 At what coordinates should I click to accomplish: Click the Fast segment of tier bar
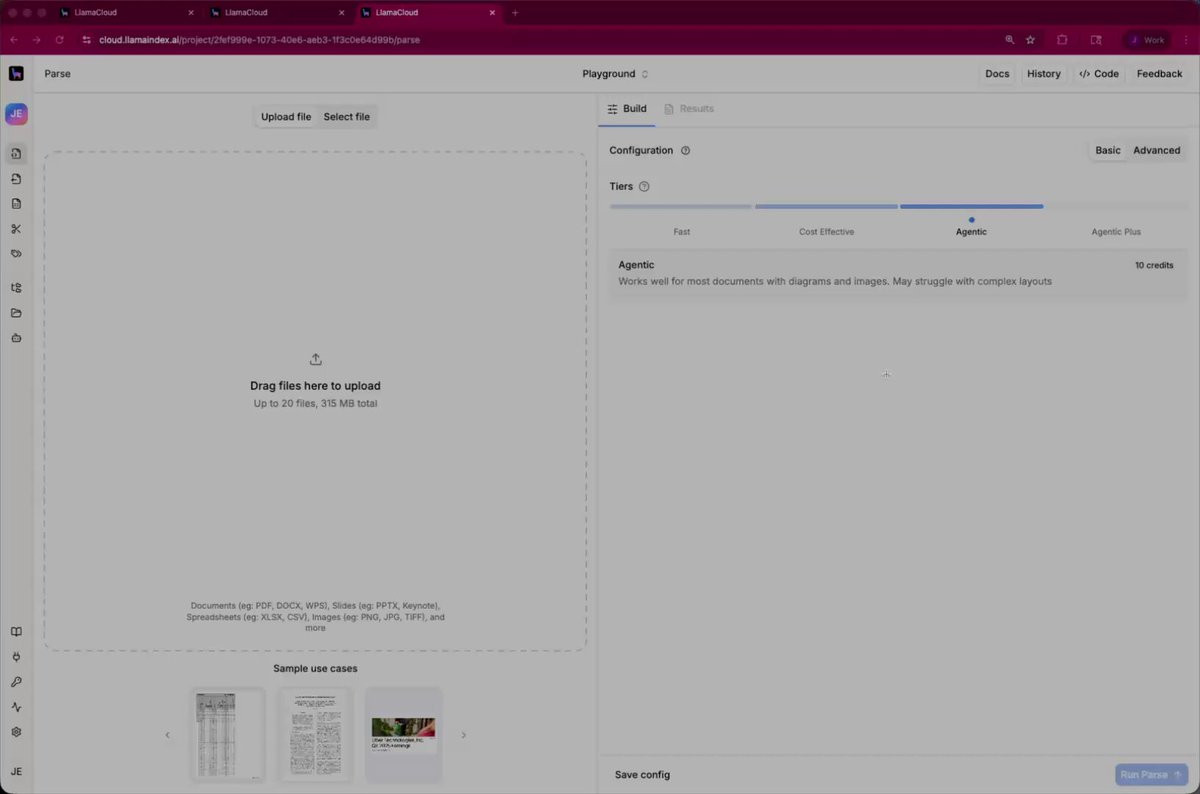click(x=681, y=207)
